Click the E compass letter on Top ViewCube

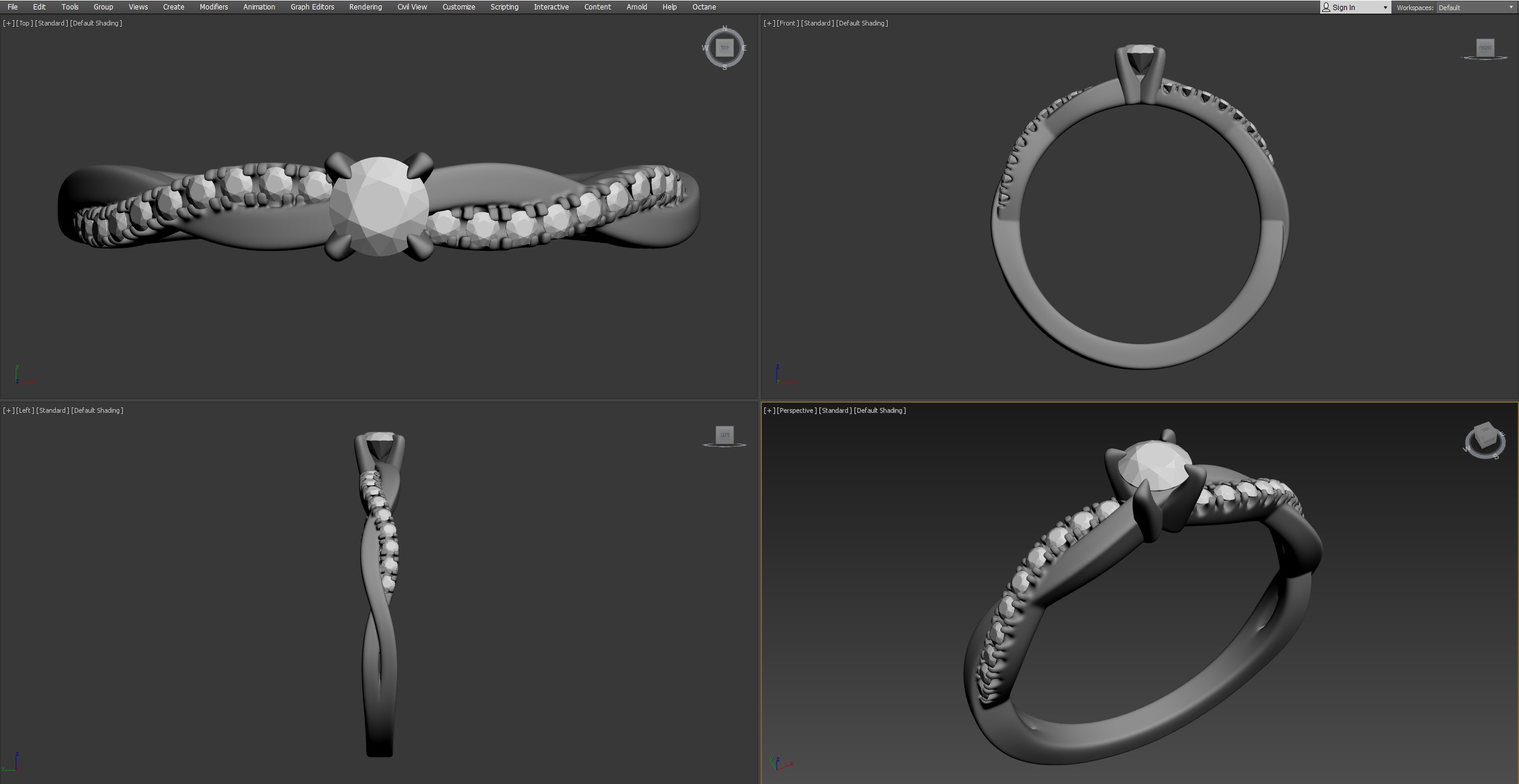pos(744,48)
